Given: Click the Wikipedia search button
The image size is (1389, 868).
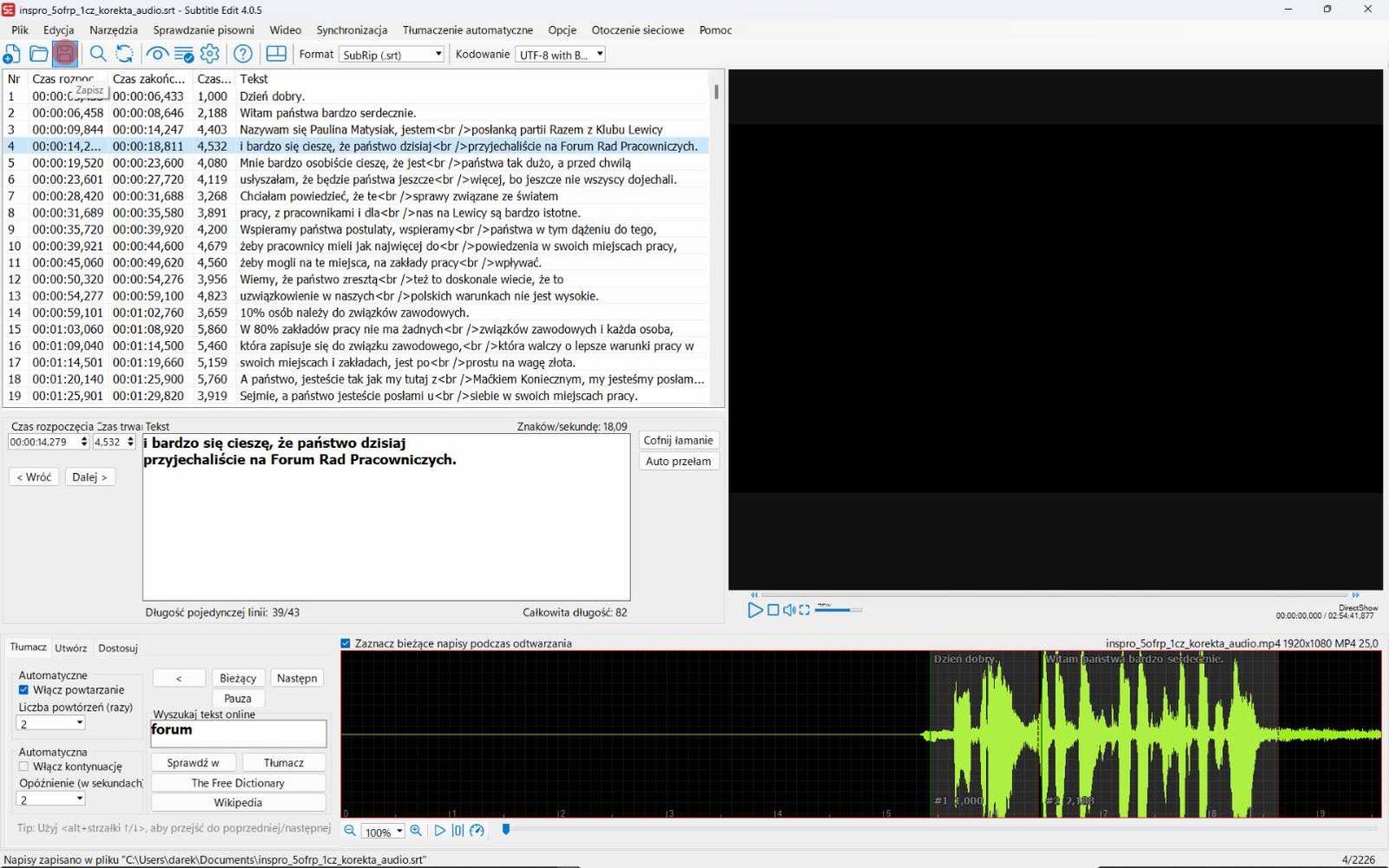Looking at the screenshot, I should click(238, 803).
